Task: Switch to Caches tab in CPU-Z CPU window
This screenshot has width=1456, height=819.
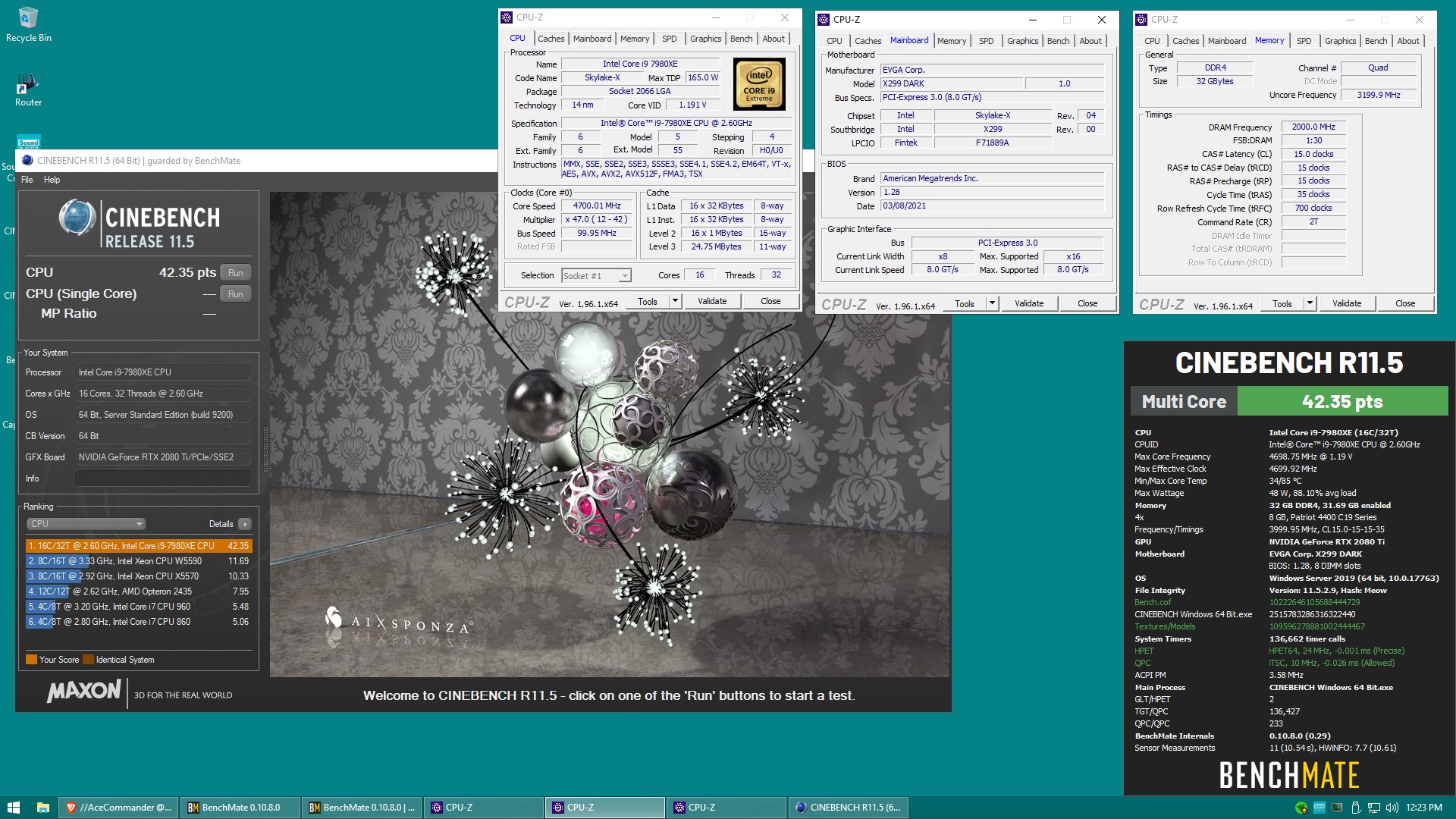Action: (551, 39)
